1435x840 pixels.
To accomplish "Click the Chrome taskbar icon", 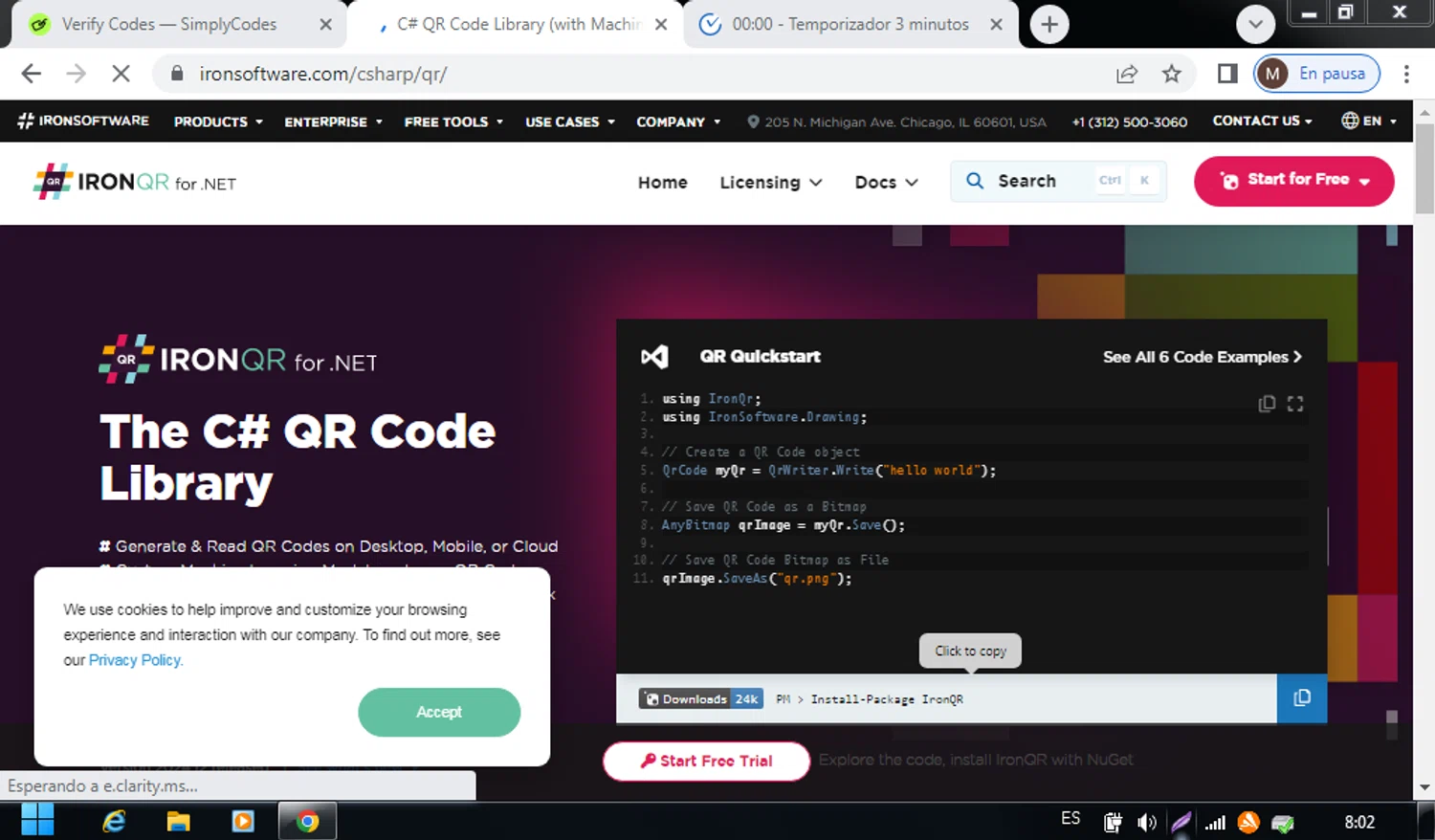I will (x=308, y=821).
